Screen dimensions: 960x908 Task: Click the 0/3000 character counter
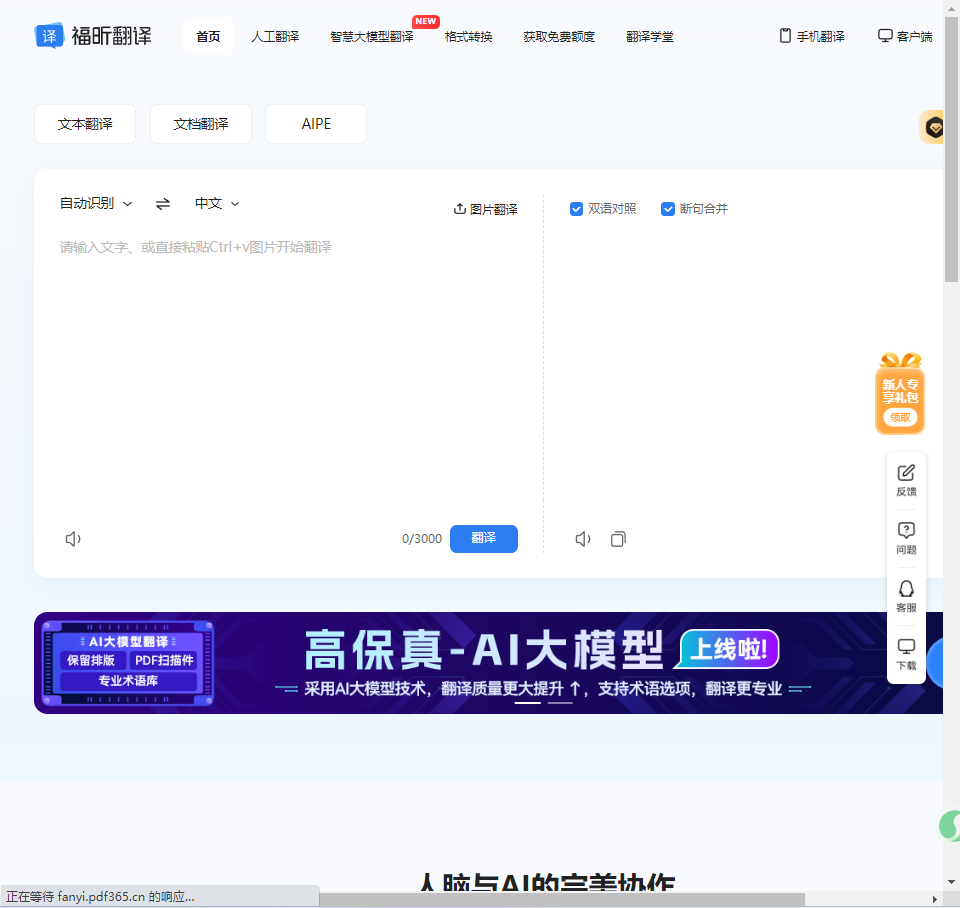coord(422,539)
